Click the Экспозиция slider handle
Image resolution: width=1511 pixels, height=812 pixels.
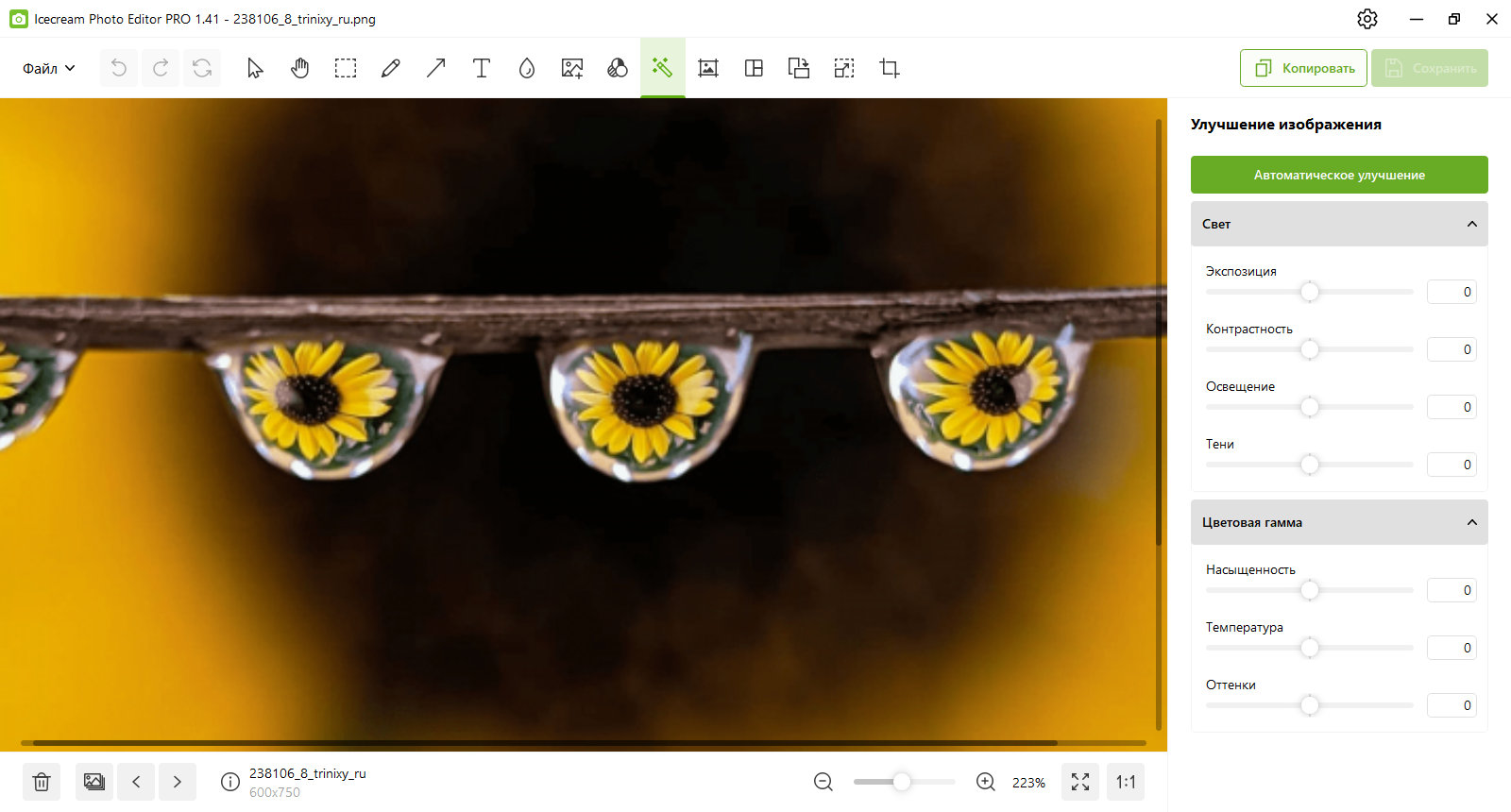1310,292
